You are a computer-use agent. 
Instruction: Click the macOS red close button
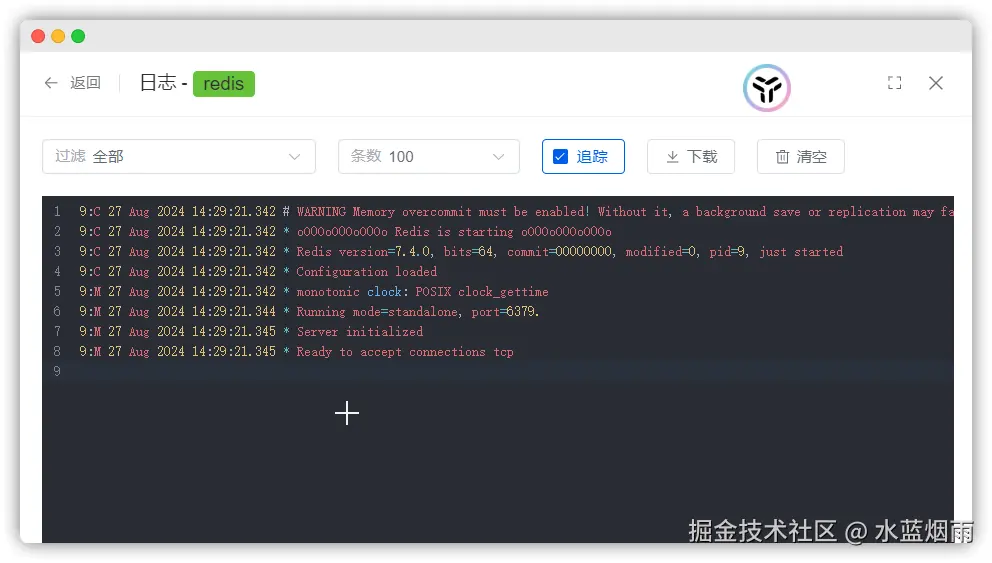38,36
